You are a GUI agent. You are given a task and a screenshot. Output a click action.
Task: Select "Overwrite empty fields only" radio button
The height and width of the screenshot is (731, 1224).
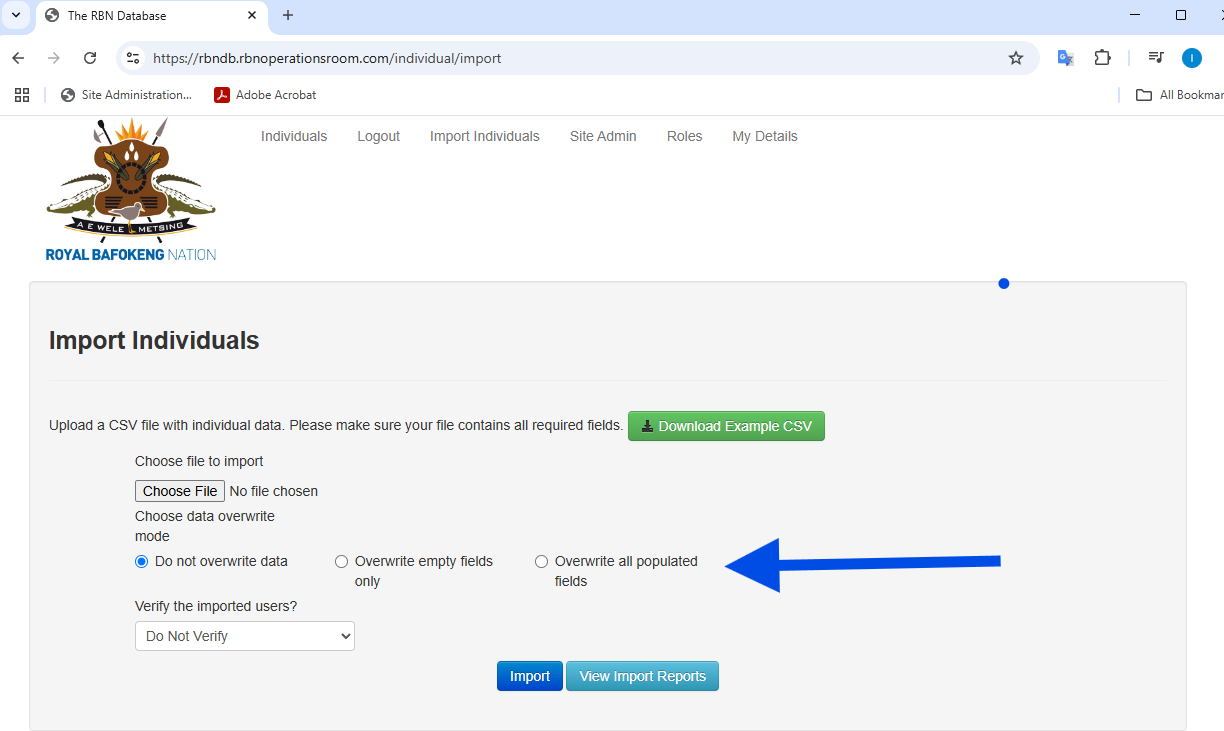tap(342, 562)
